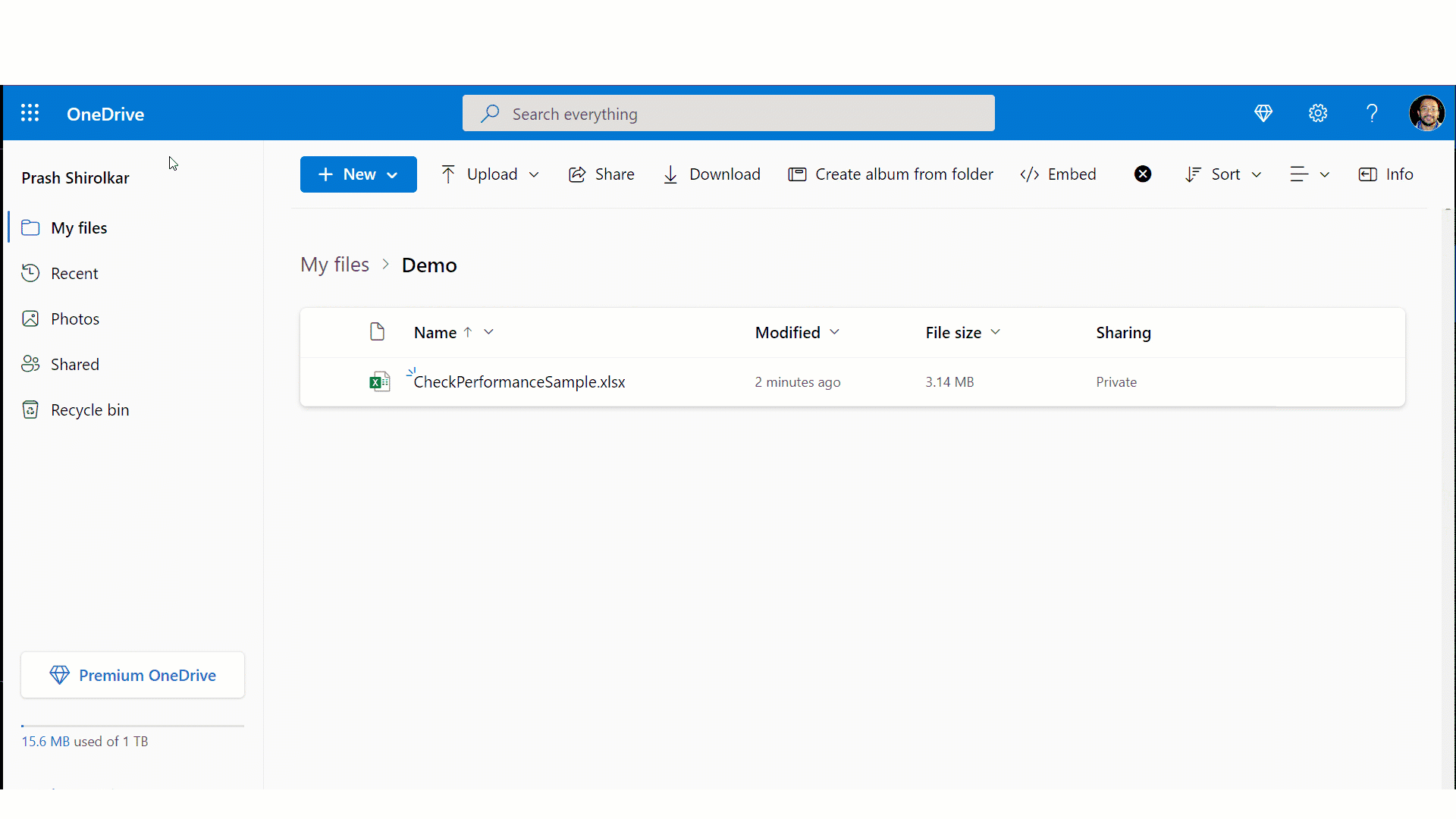
Task: Clear selection with the black X icon
Action: tap(1143, 174)
